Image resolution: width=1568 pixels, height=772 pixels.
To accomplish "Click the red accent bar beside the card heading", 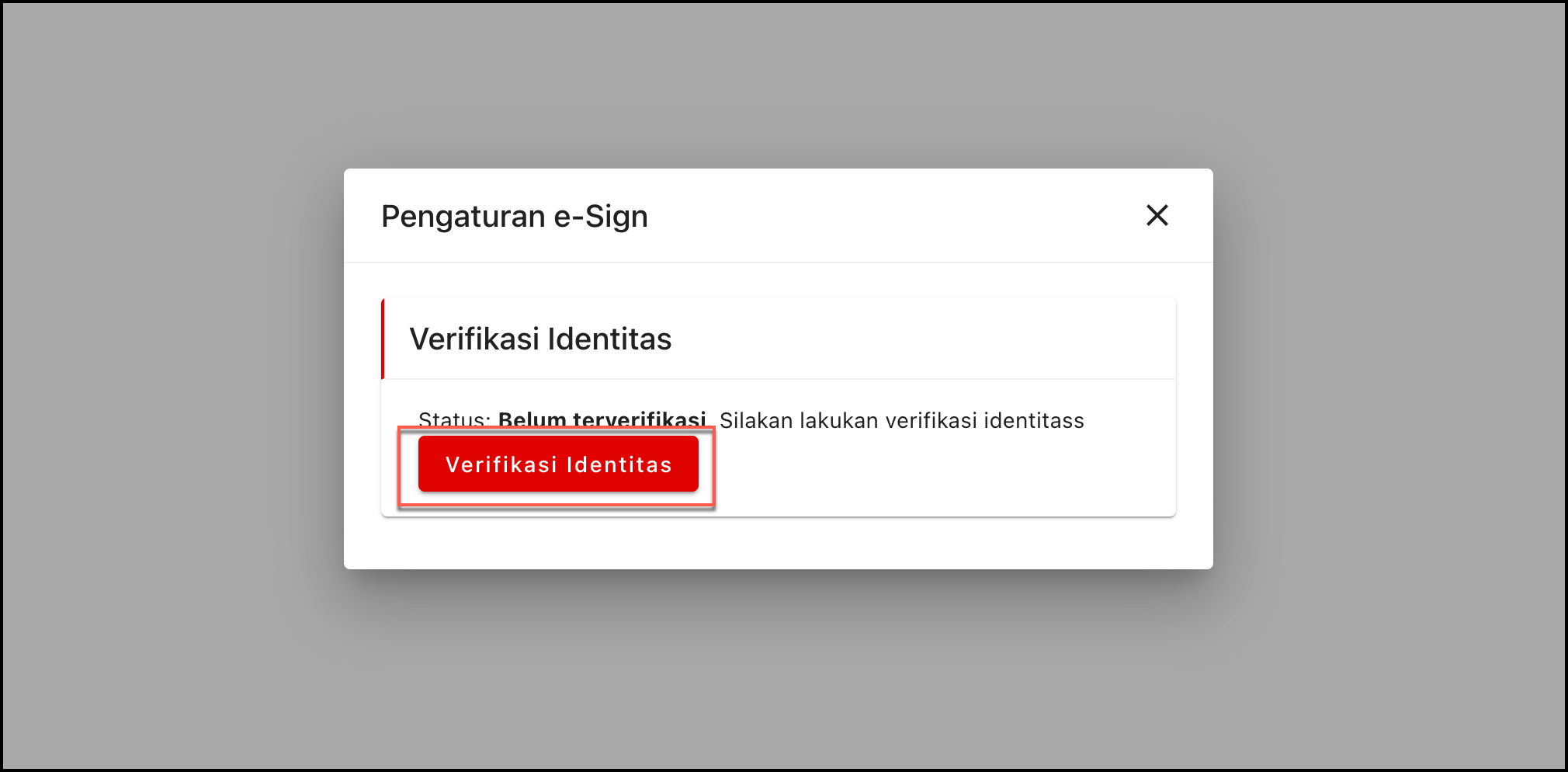I will [383, 339].
